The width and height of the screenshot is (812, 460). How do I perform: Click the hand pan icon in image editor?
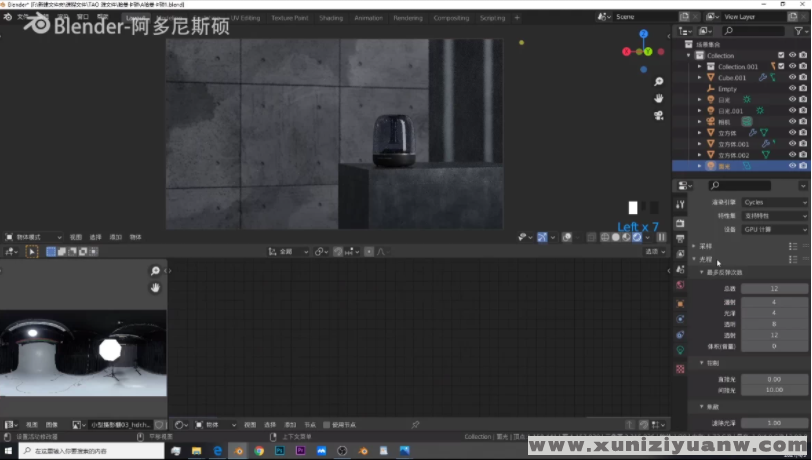(x=155, y=288)
